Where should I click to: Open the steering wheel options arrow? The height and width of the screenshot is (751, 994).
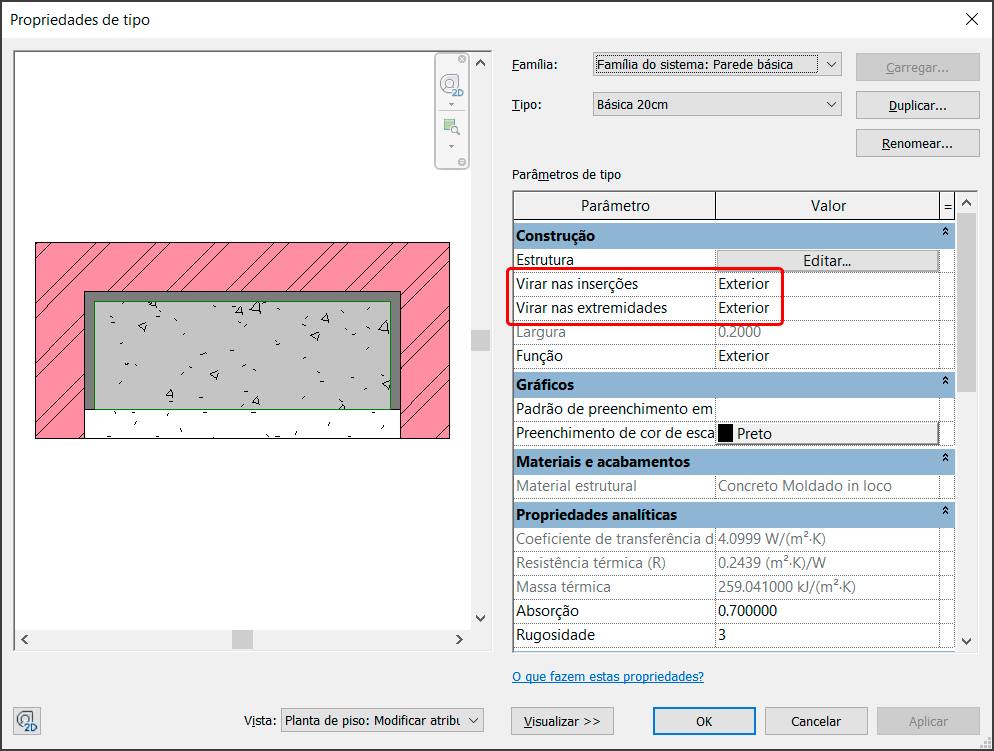tap(452, 104)
